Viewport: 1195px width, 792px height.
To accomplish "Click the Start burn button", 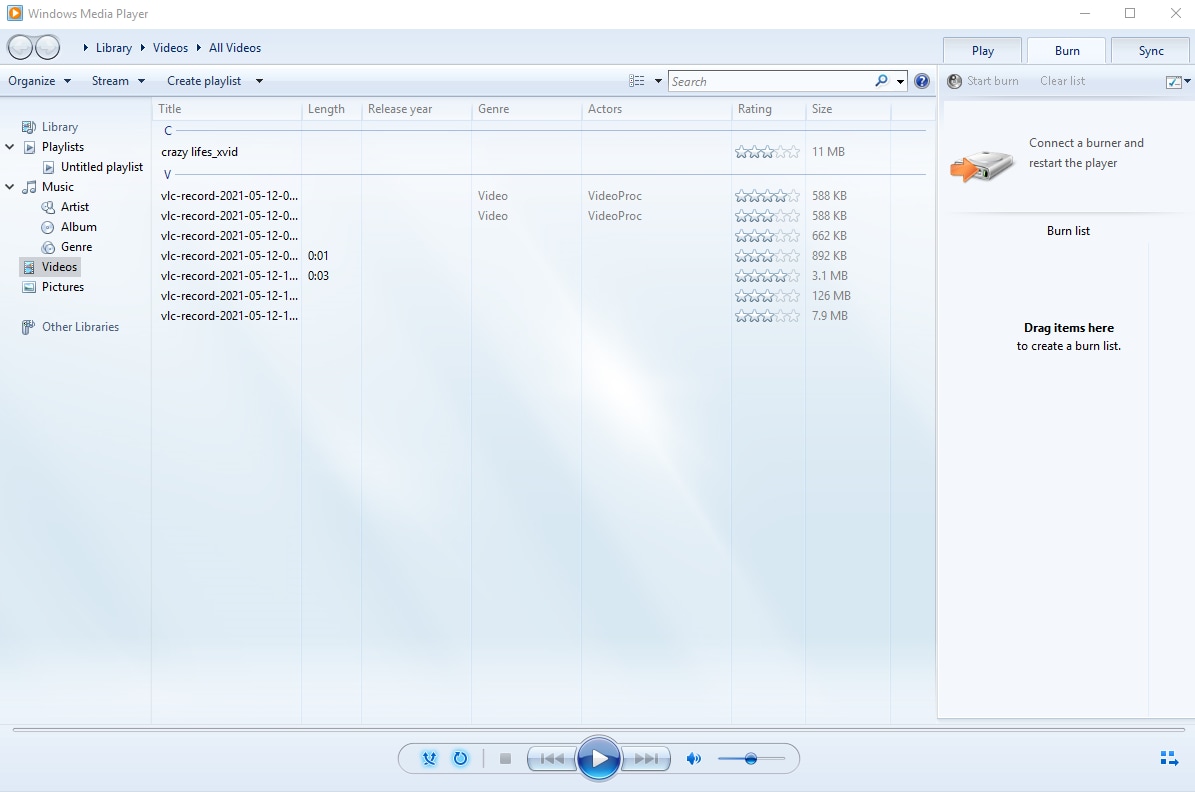I will (983, 81).
